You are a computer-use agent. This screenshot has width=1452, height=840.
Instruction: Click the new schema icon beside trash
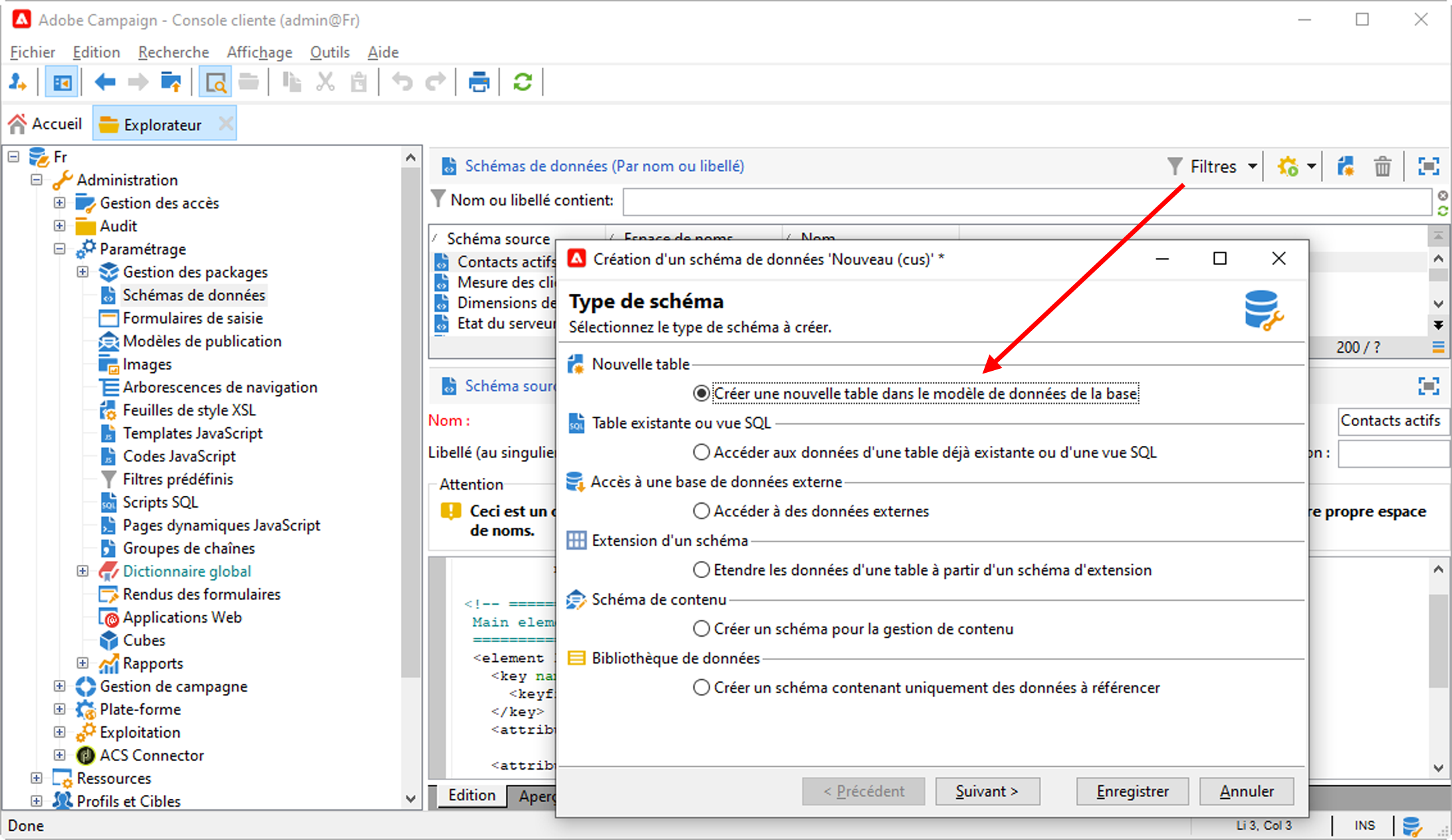[1346, 166]
